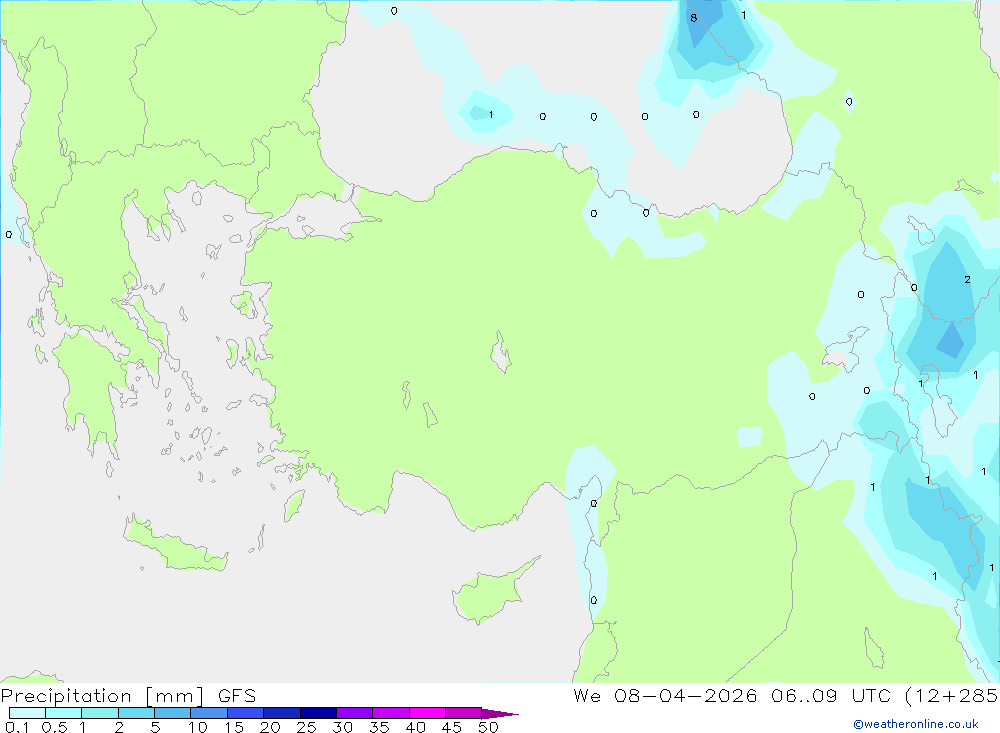Click the legend label "50"

[x=489, y=727]
